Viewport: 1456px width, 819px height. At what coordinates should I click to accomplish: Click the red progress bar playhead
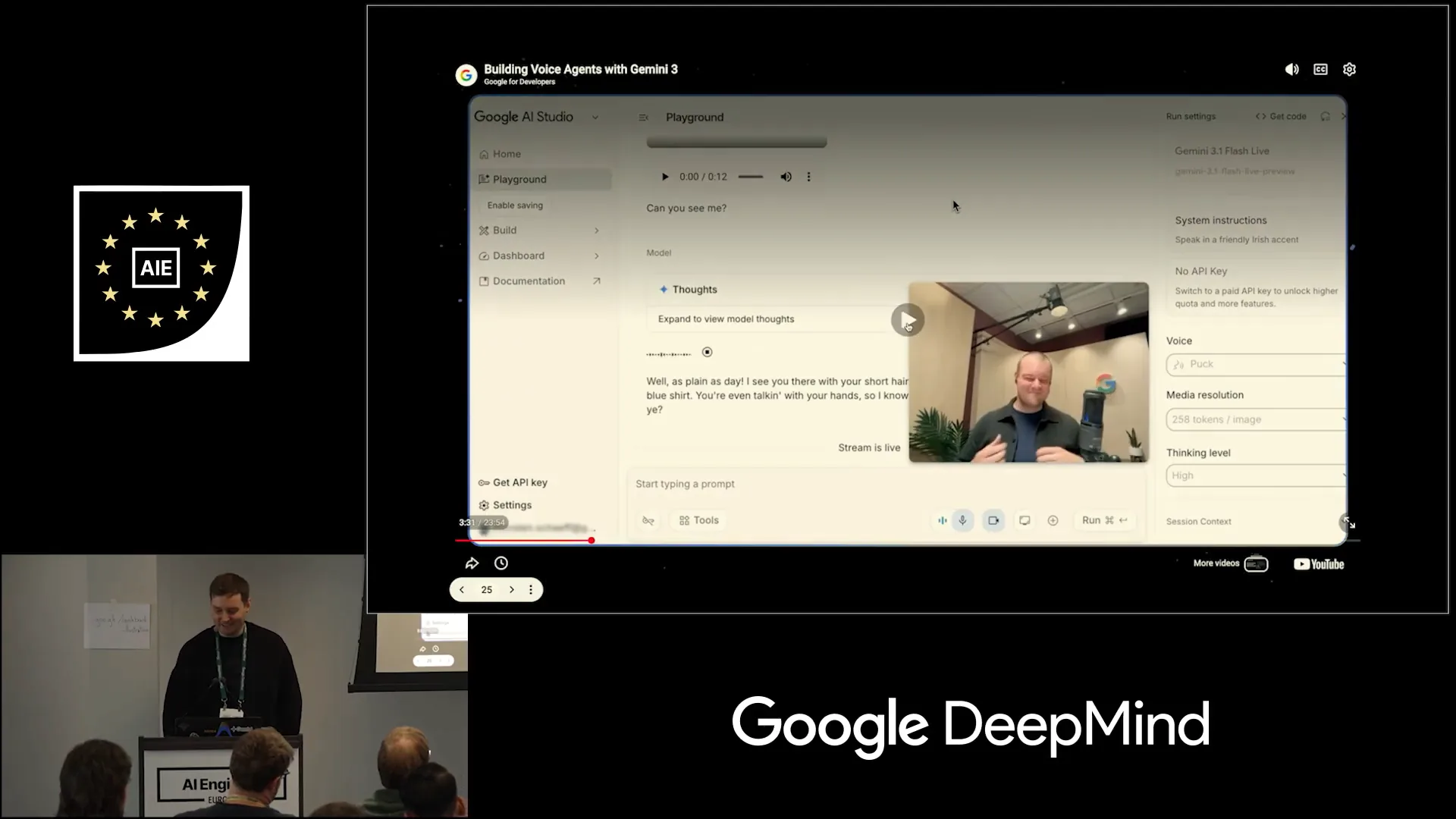pos(591,541)
